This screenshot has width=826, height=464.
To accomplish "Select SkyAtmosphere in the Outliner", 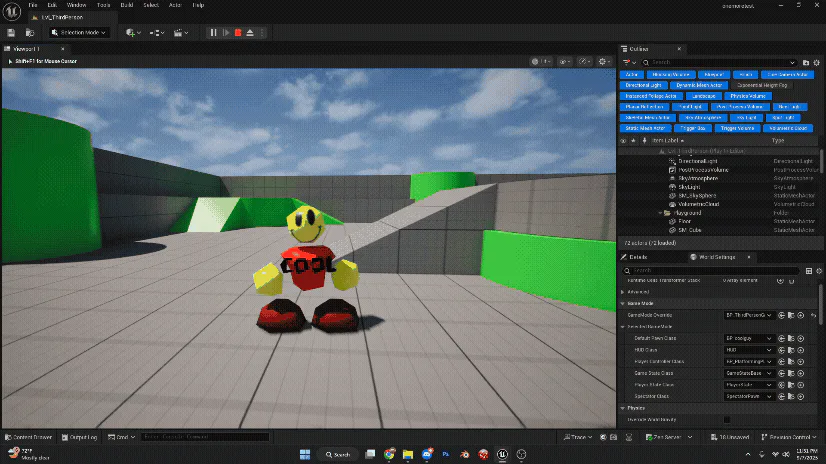I will click(698, 179).
